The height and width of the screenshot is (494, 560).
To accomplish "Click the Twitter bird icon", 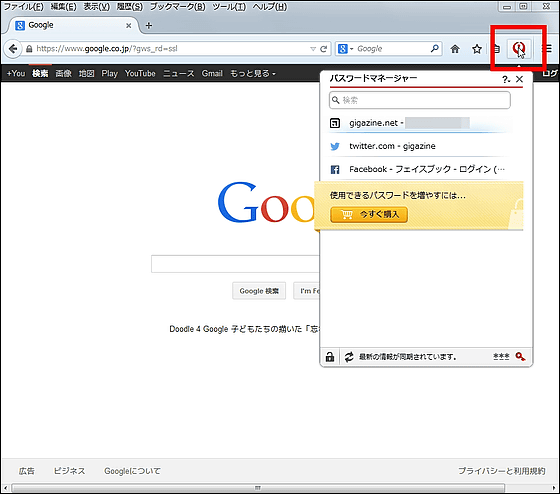I will (335, 146).
